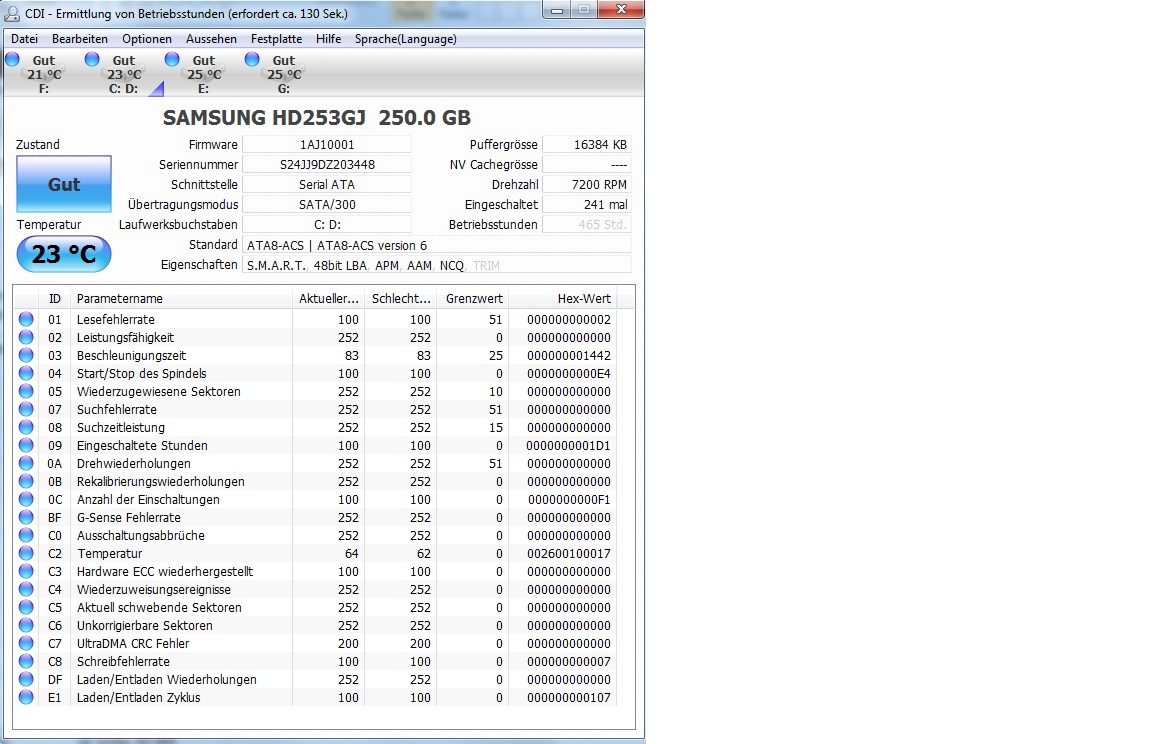Select hex value 0000000001D1
This screenshot has width=1152, height=744.
point(569,446)
